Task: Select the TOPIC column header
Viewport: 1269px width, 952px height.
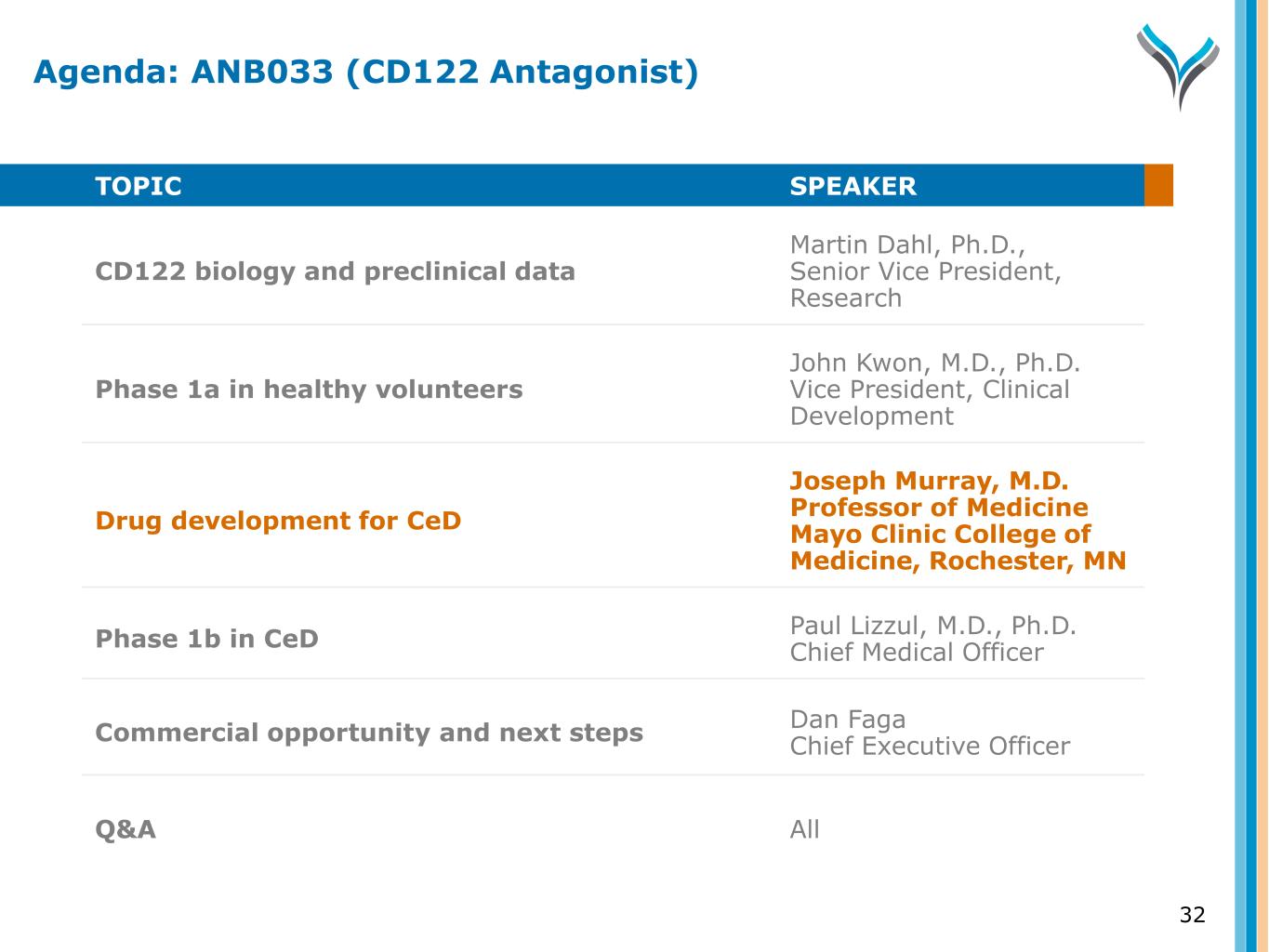Action: click(x=139, y=186)
